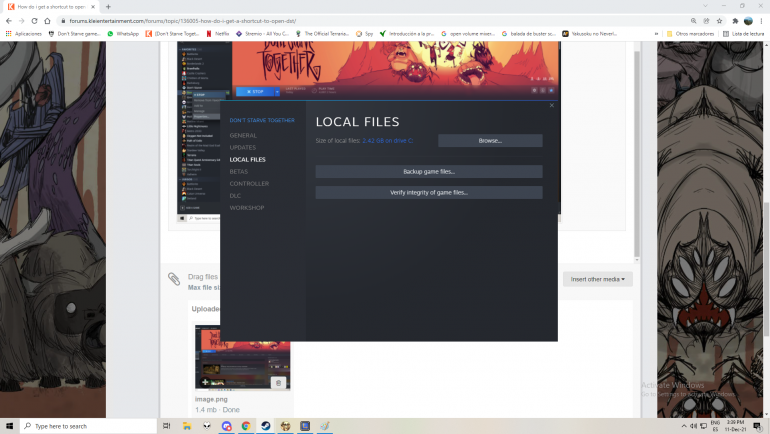
Task: Open Steam from the taskbar
Action: click(265, 426)
